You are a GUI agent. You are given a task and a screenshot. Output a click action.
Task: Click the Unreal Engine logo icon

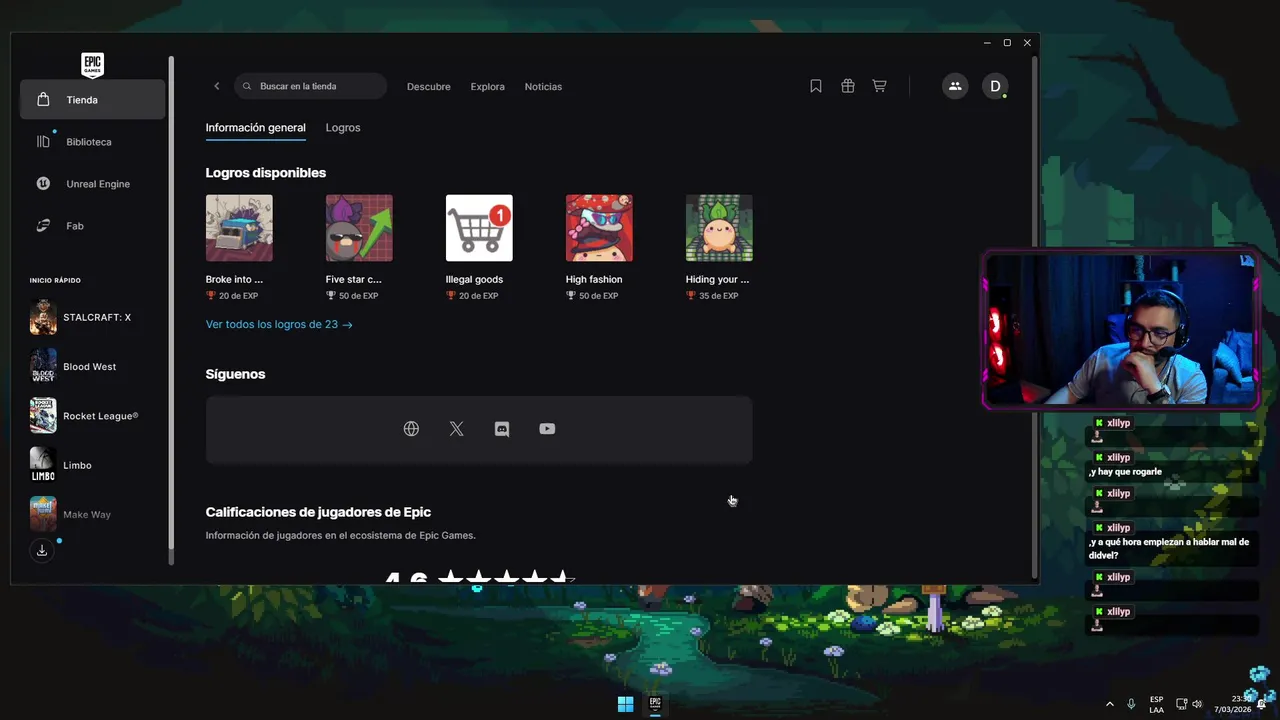coord(43,184)
